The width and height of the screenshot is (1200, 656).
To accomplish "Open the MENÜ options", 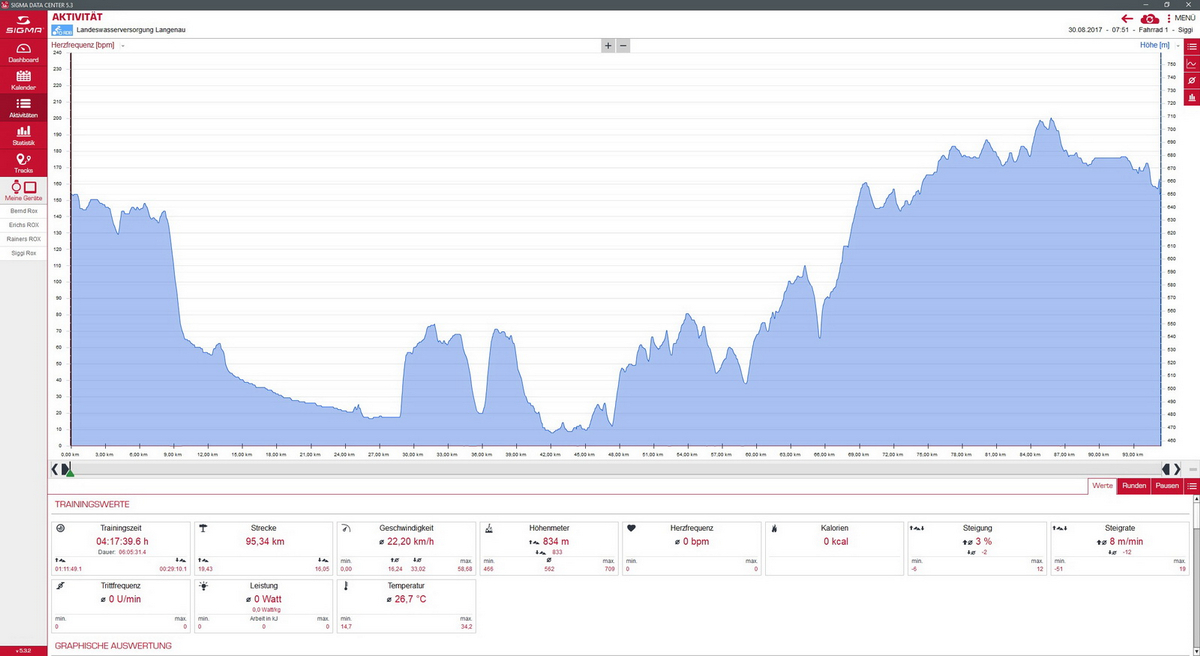I will click(x=1180, y=18).
